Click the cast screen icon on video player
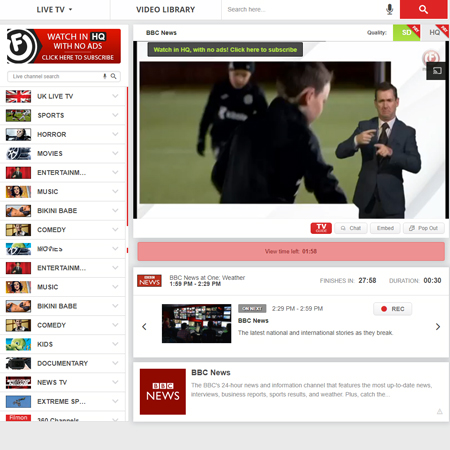 click(x=437, y=71)
